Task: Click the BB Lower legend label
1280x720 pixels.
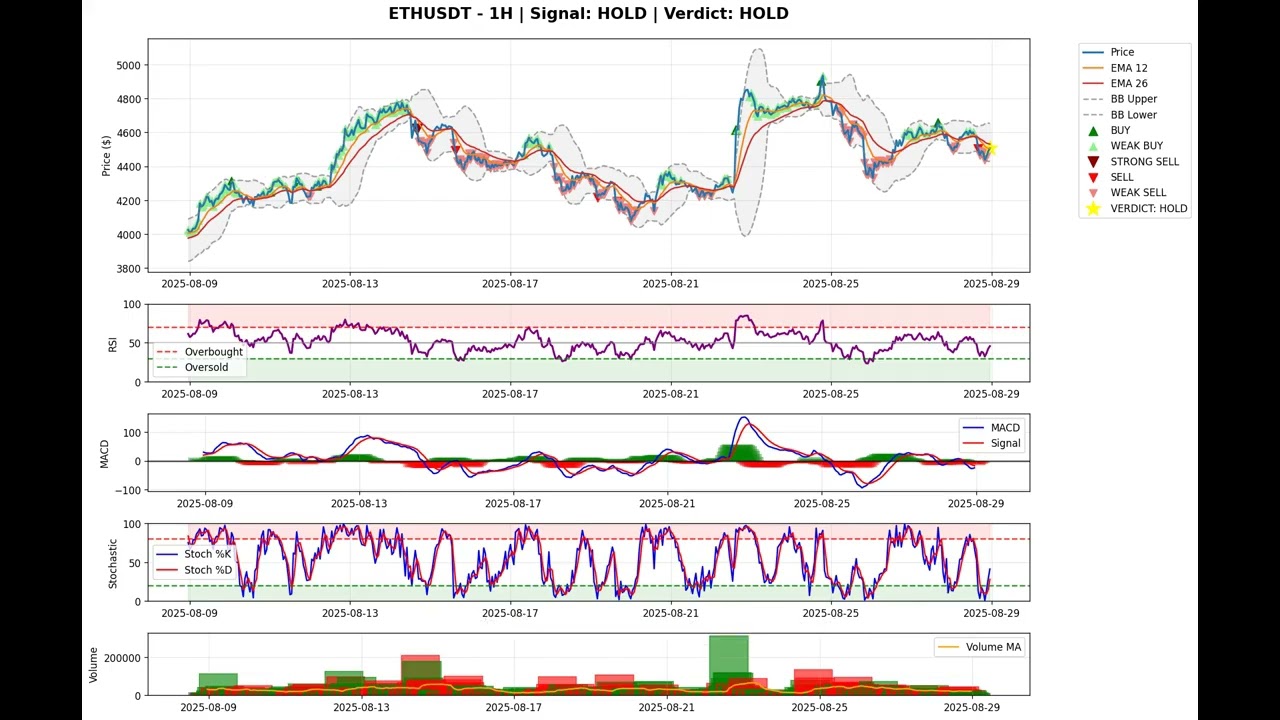Action: tap(1134, 115)
